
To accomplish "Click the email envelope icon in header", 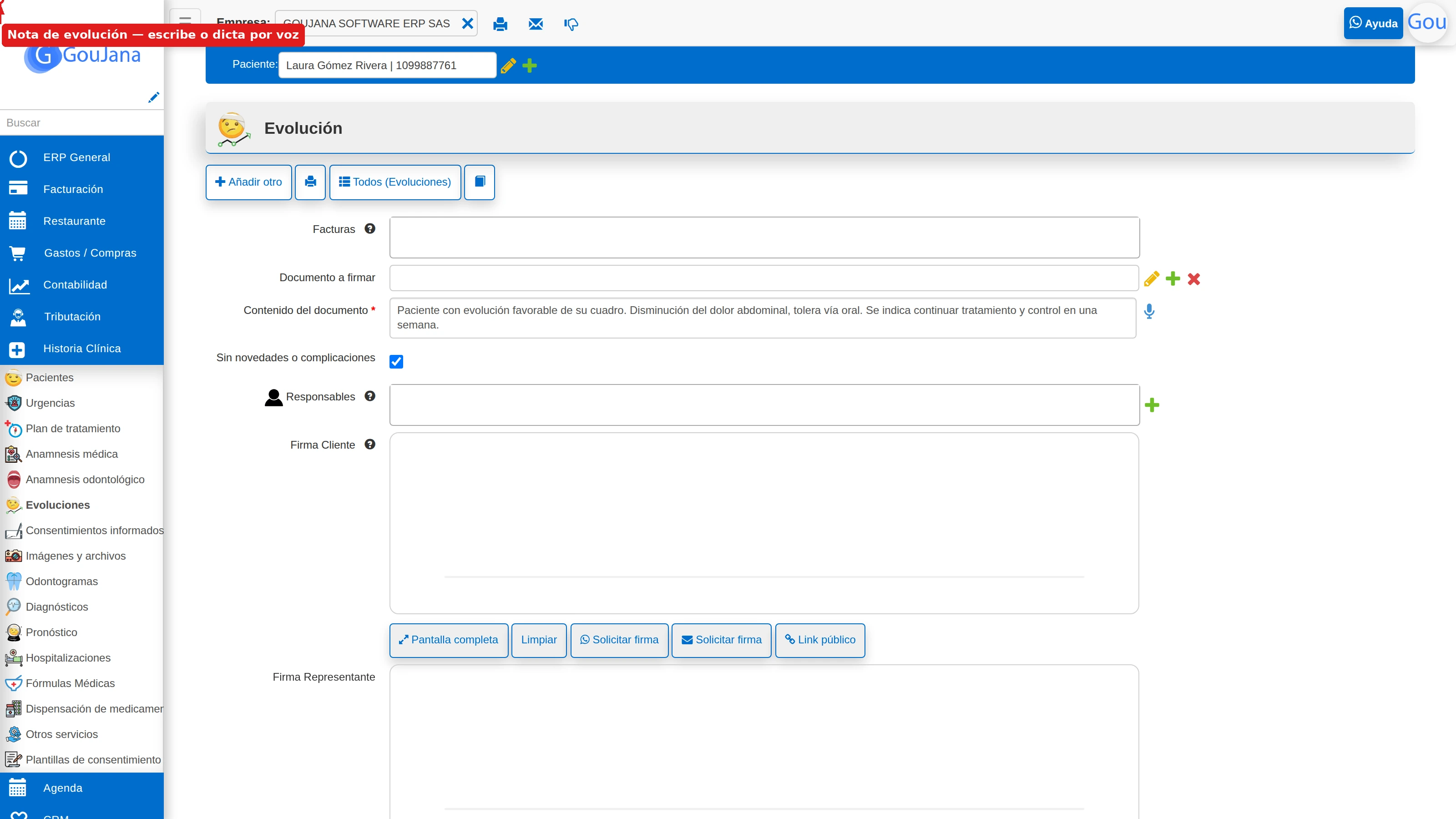I will point(536,24).
